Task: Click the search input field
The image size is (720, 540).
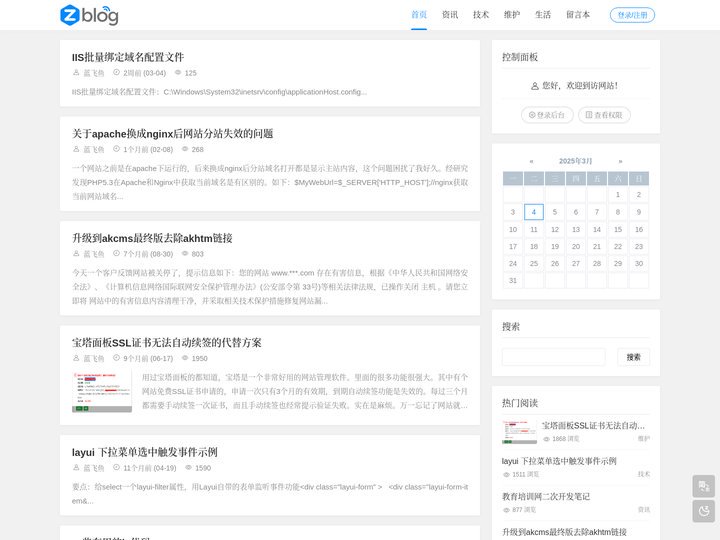Action: (553, 357)
